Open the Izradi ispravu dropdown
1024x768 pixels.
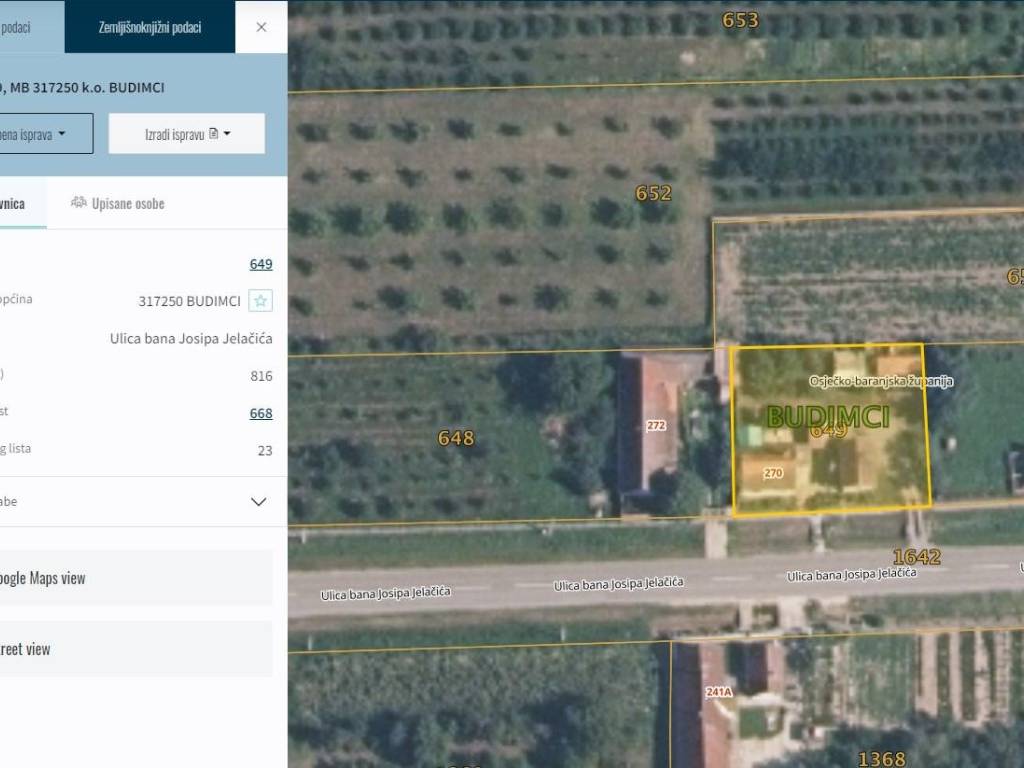click(186, 133)
